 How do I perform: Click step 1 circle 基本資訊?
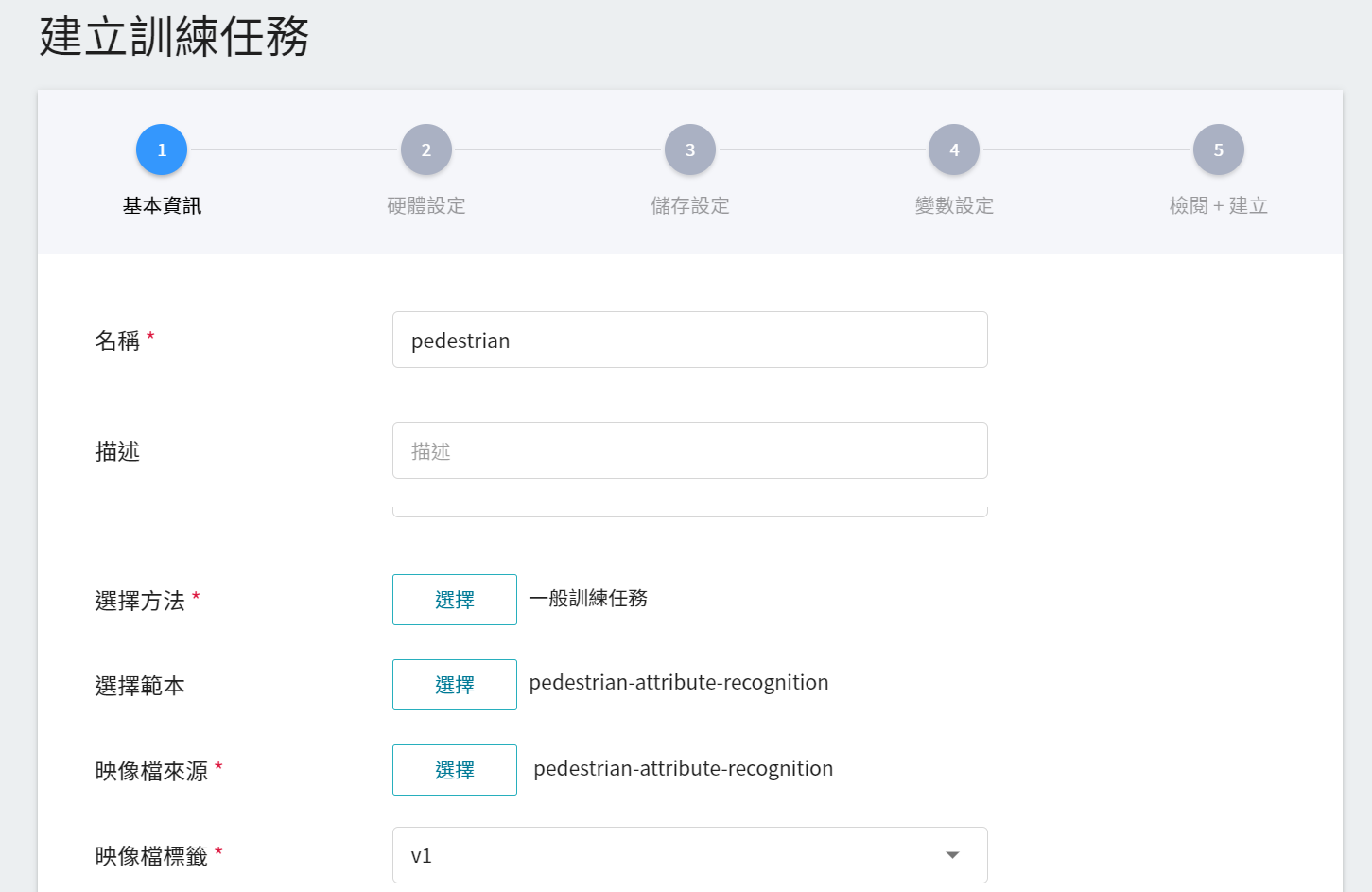pos(162,149)
